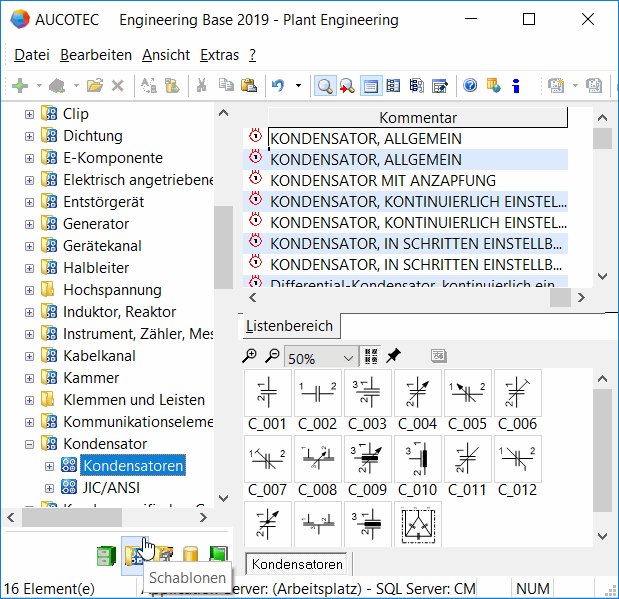Click the blue help question mark icon
This screenshot has height=599, width=619.
[x=469, y=86]
